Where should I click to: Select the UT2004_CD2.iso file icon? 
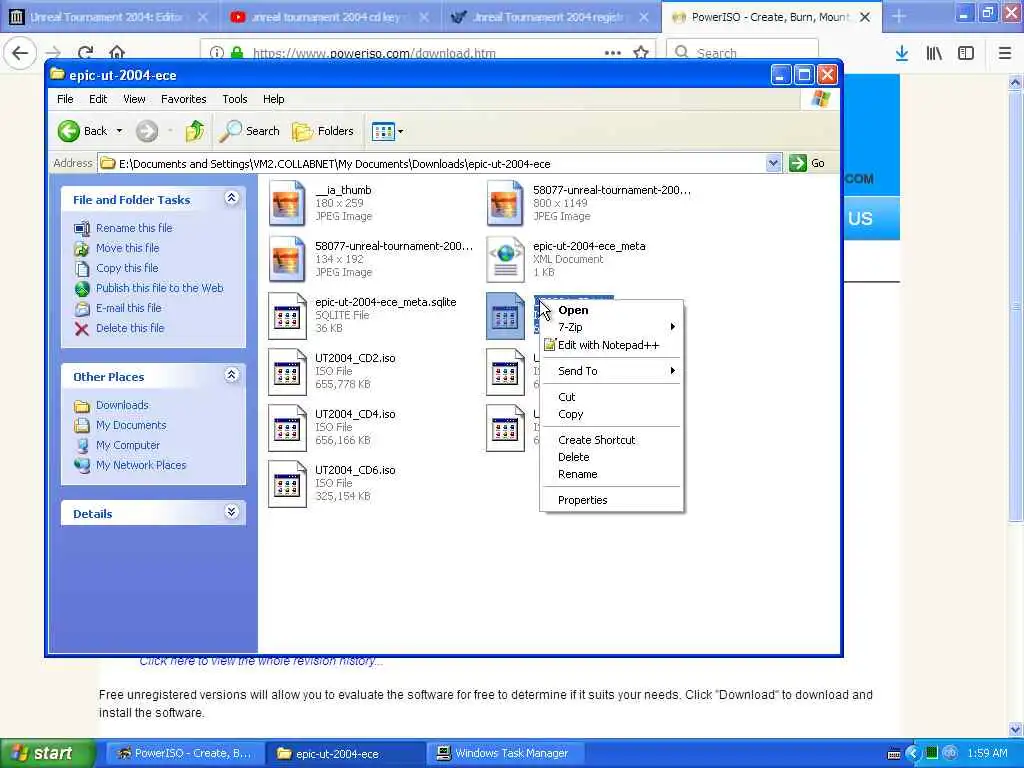(x=287, y=372)
